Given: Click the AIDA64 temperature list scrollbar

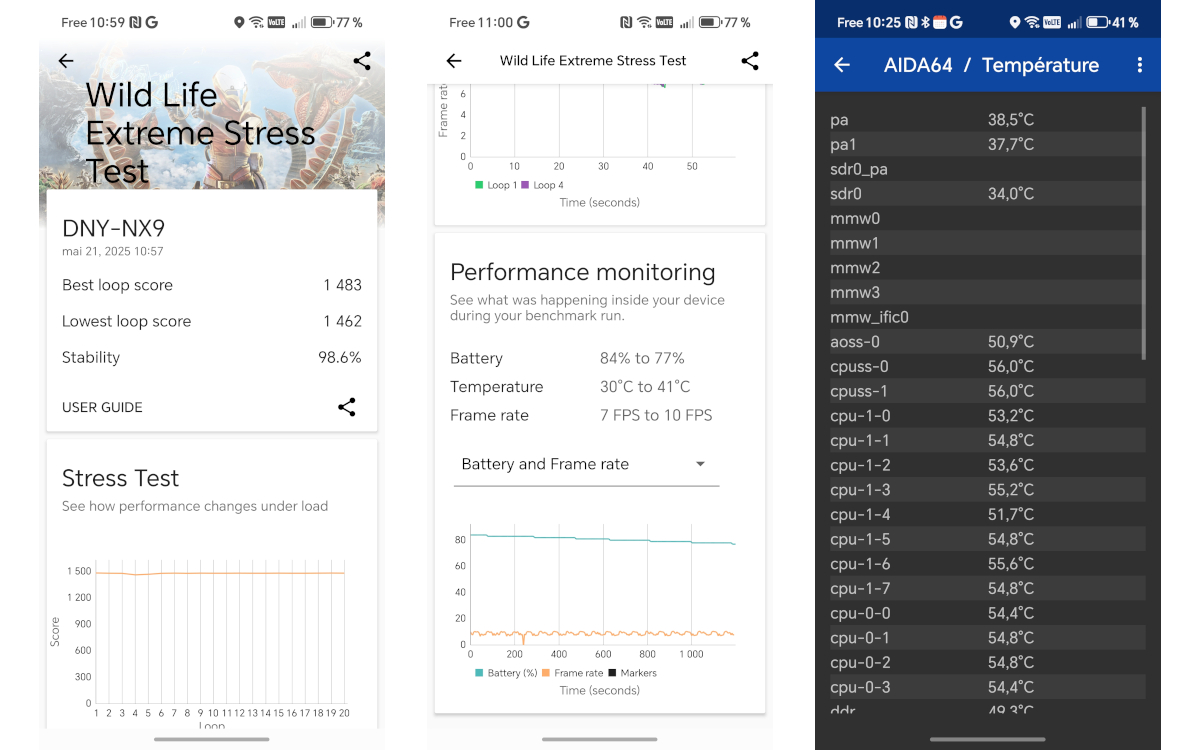Looking at the screenshot, I should coord(1143,232).
